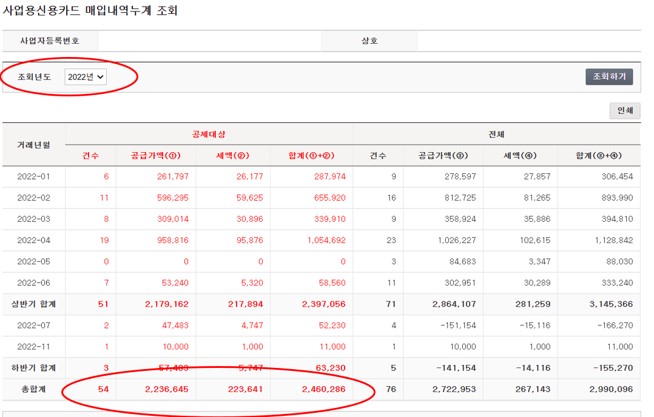The height and width of the screenshot is (417, 654).
Task: Click the value 3,145,366 in 상반기 합계
Action: click(x=611, y=304)
